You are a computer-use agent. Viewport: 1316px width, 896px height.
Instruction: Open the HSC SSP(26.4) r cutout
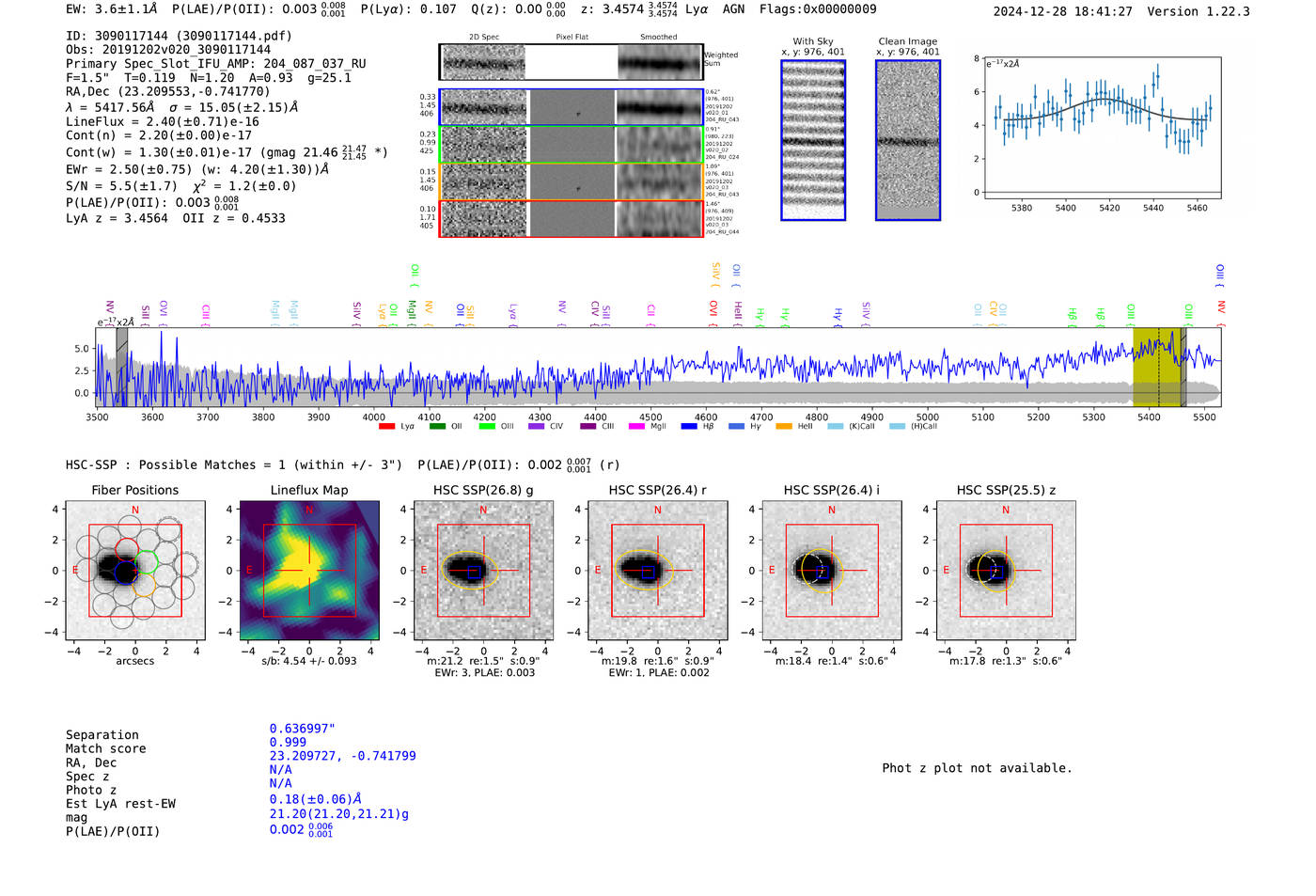click(657, 571)
